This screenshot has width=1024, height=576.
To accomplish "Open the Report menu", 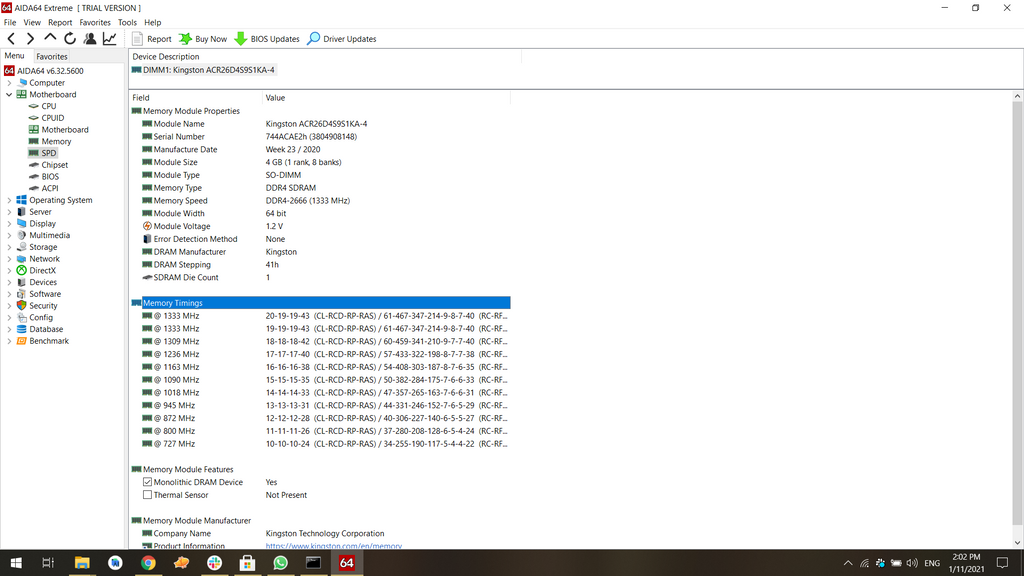I will point(60,22).
